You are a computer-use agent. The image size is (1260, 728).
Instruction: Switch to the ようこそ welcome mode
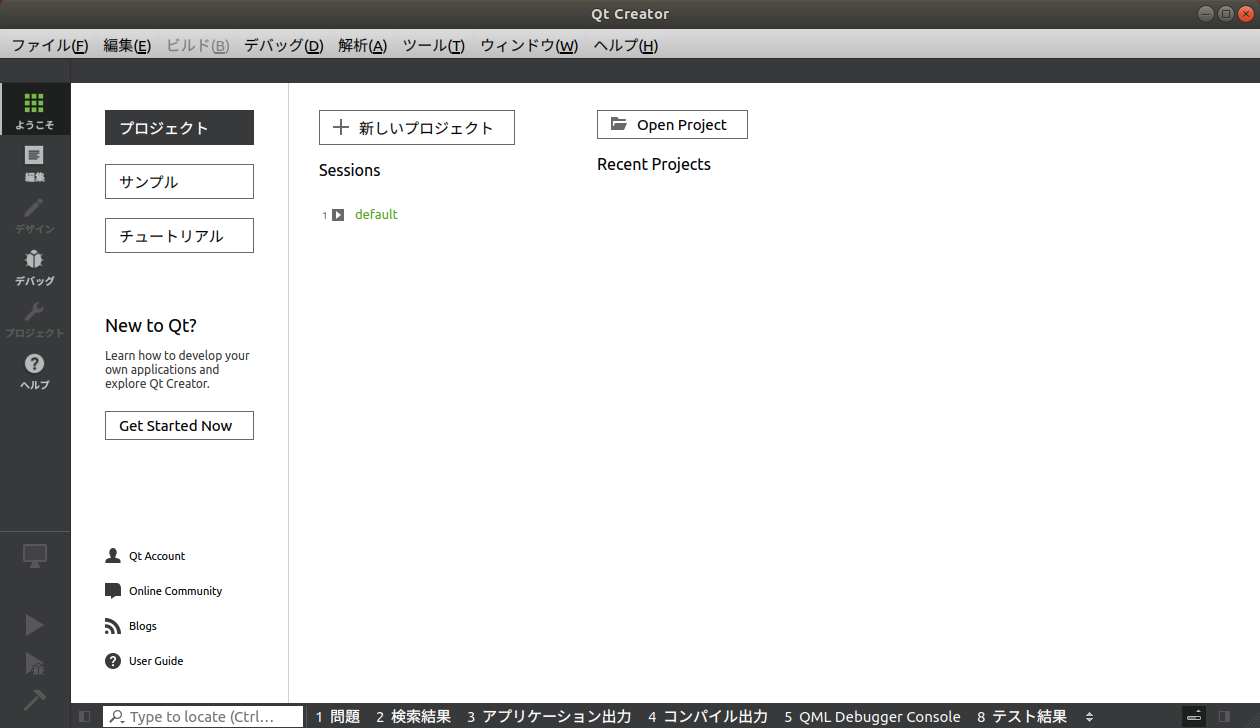pos(35,110)
